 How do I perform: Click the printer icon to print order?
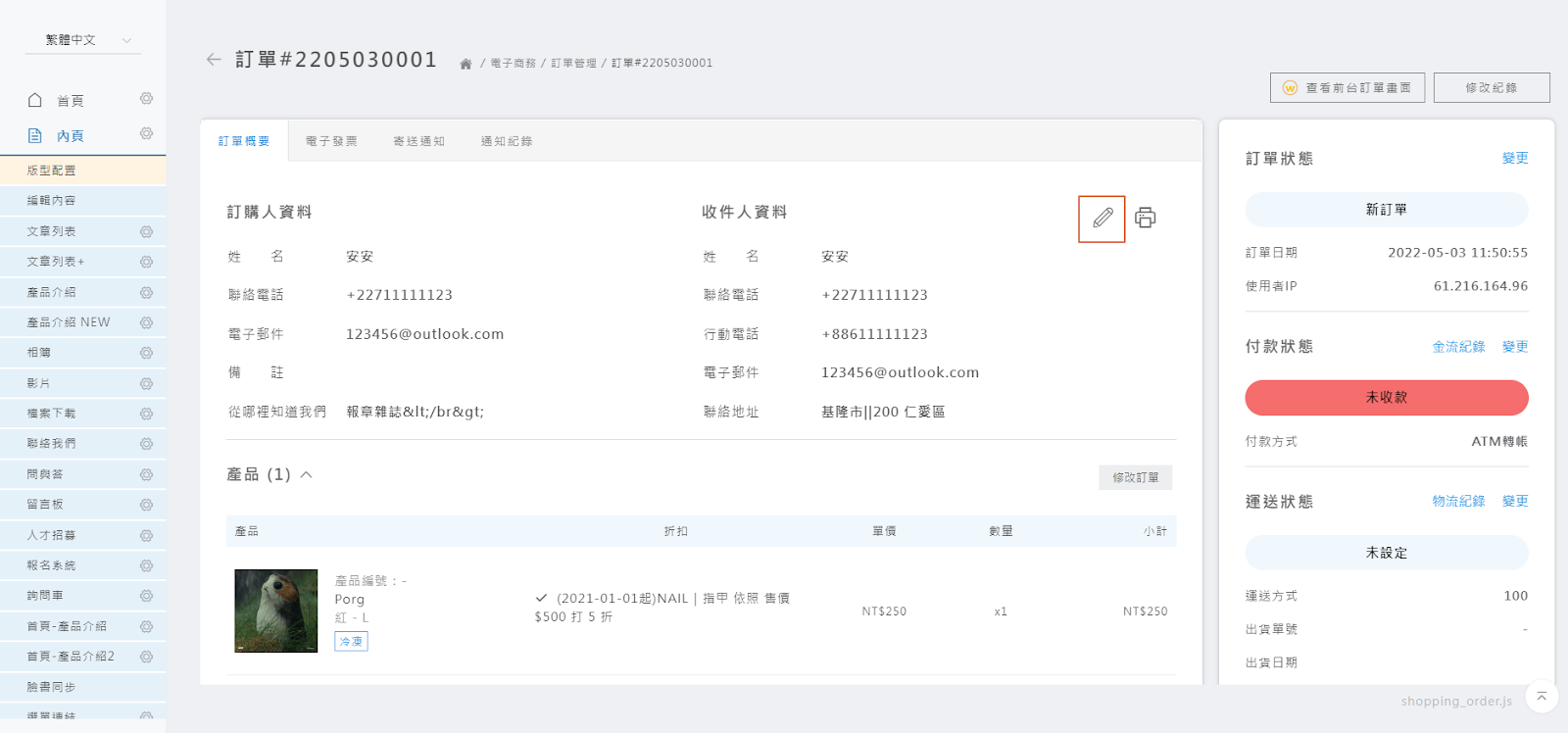click(1145, 218)
